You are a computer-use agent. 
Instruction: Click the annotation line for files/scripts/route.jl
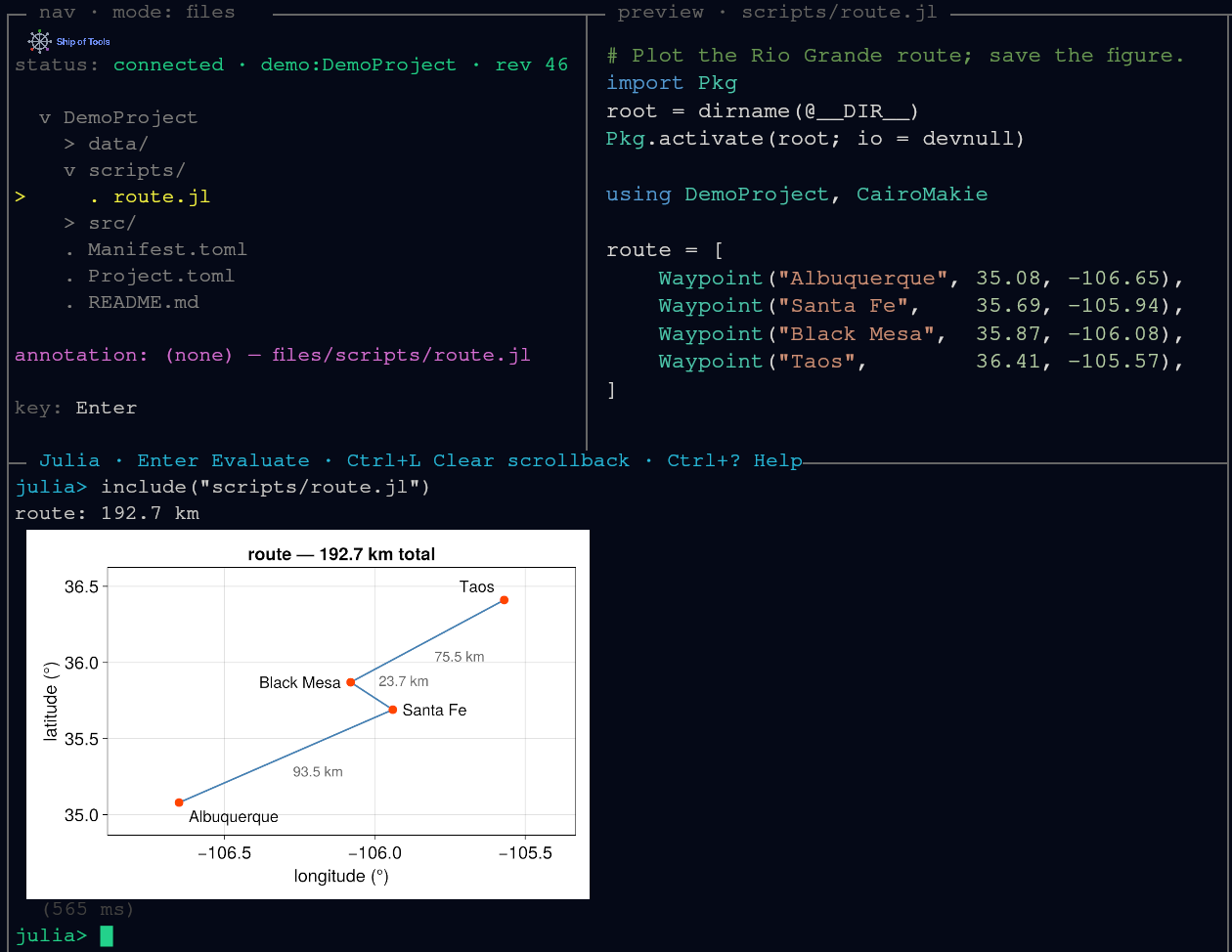(x=273, y=355)
